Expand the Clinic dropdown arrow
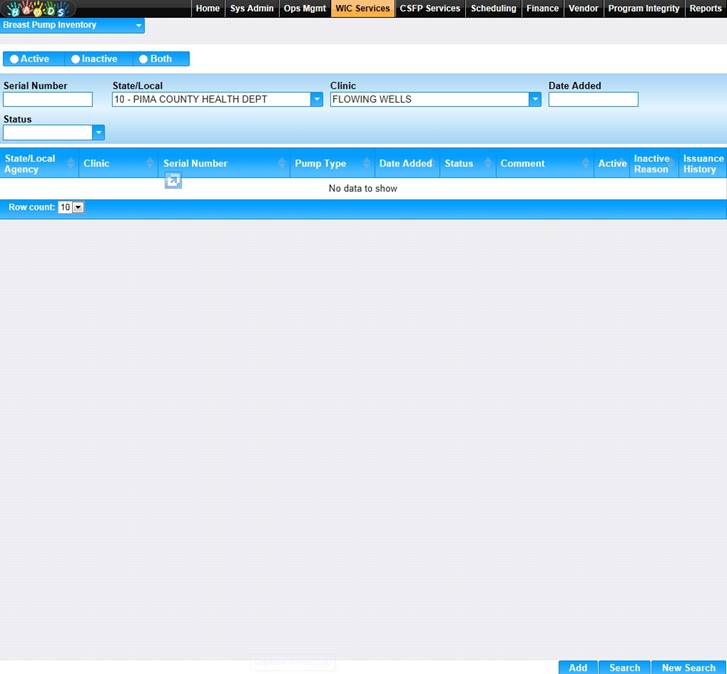Screen dimensions: 727x674 click(535, 99)
